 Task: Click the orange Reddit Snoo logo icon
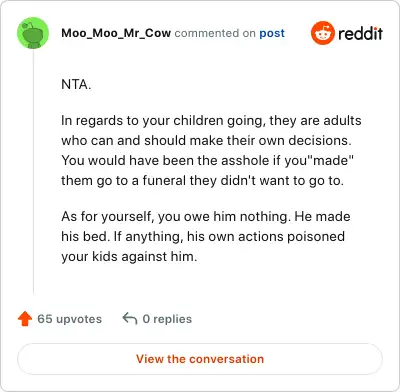pyautogui.click(x=322, y=33)
